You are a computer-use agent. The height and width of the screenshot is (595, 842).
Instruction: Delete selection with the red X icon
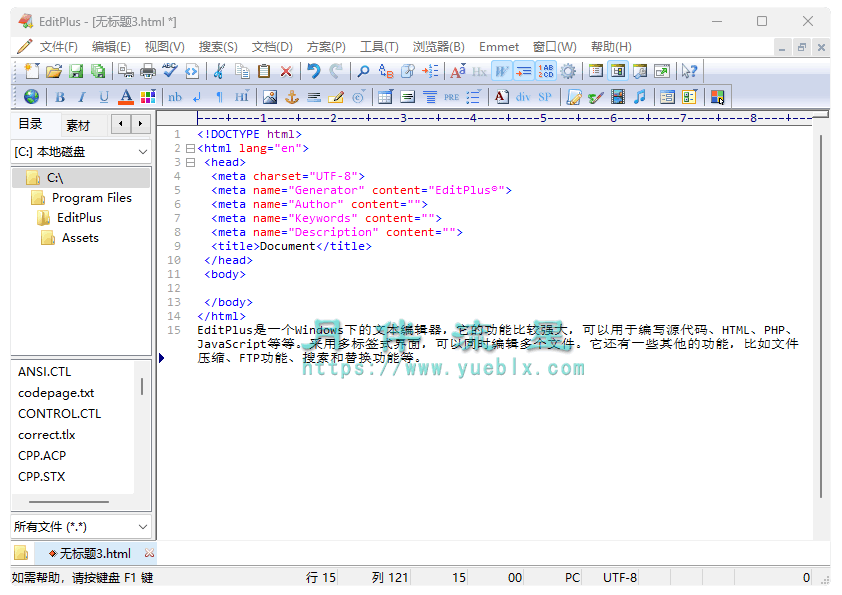coord(286,71)
